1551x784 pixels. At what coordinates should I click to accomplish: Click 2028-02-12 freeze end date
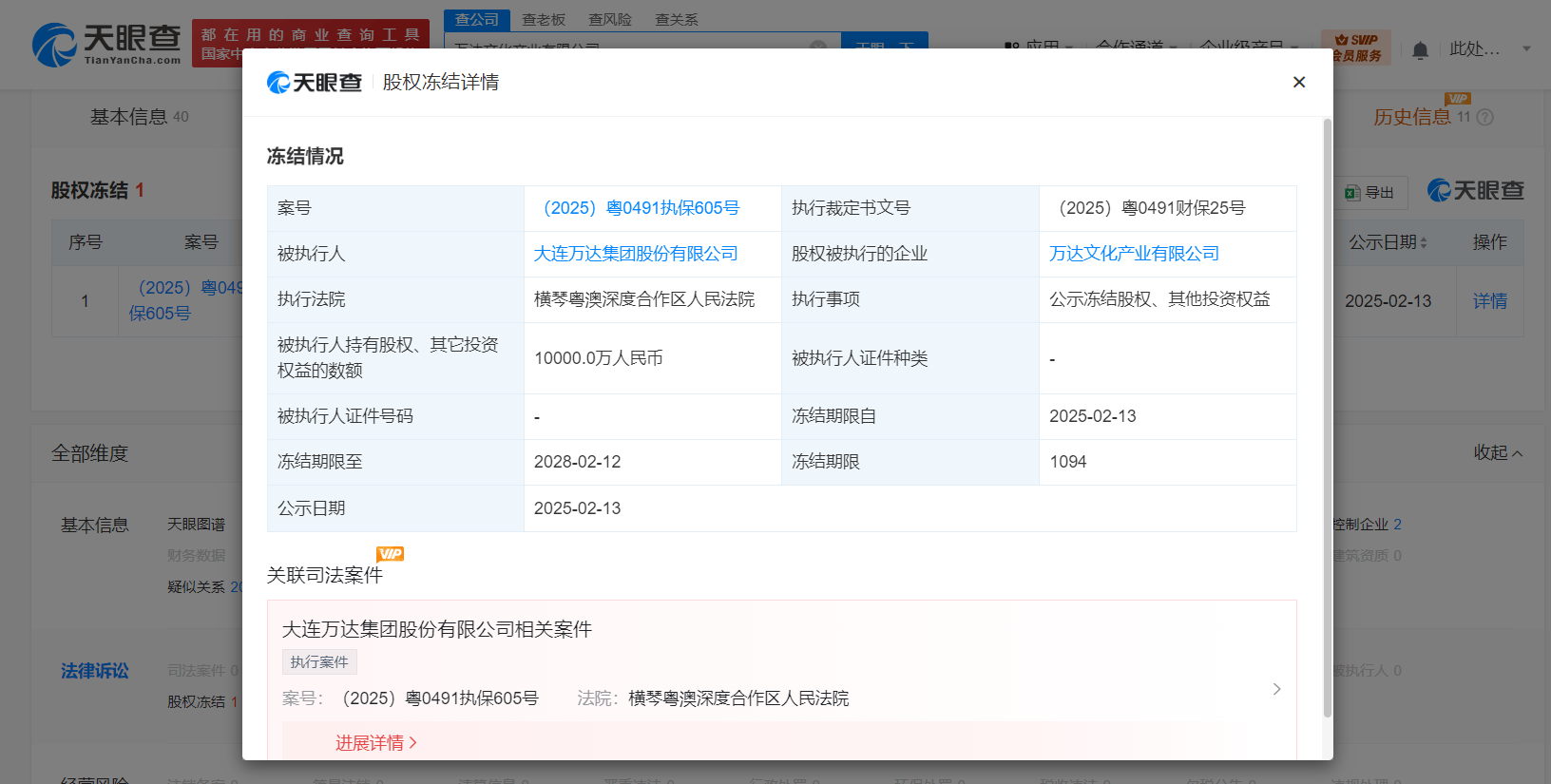[577, 462]
